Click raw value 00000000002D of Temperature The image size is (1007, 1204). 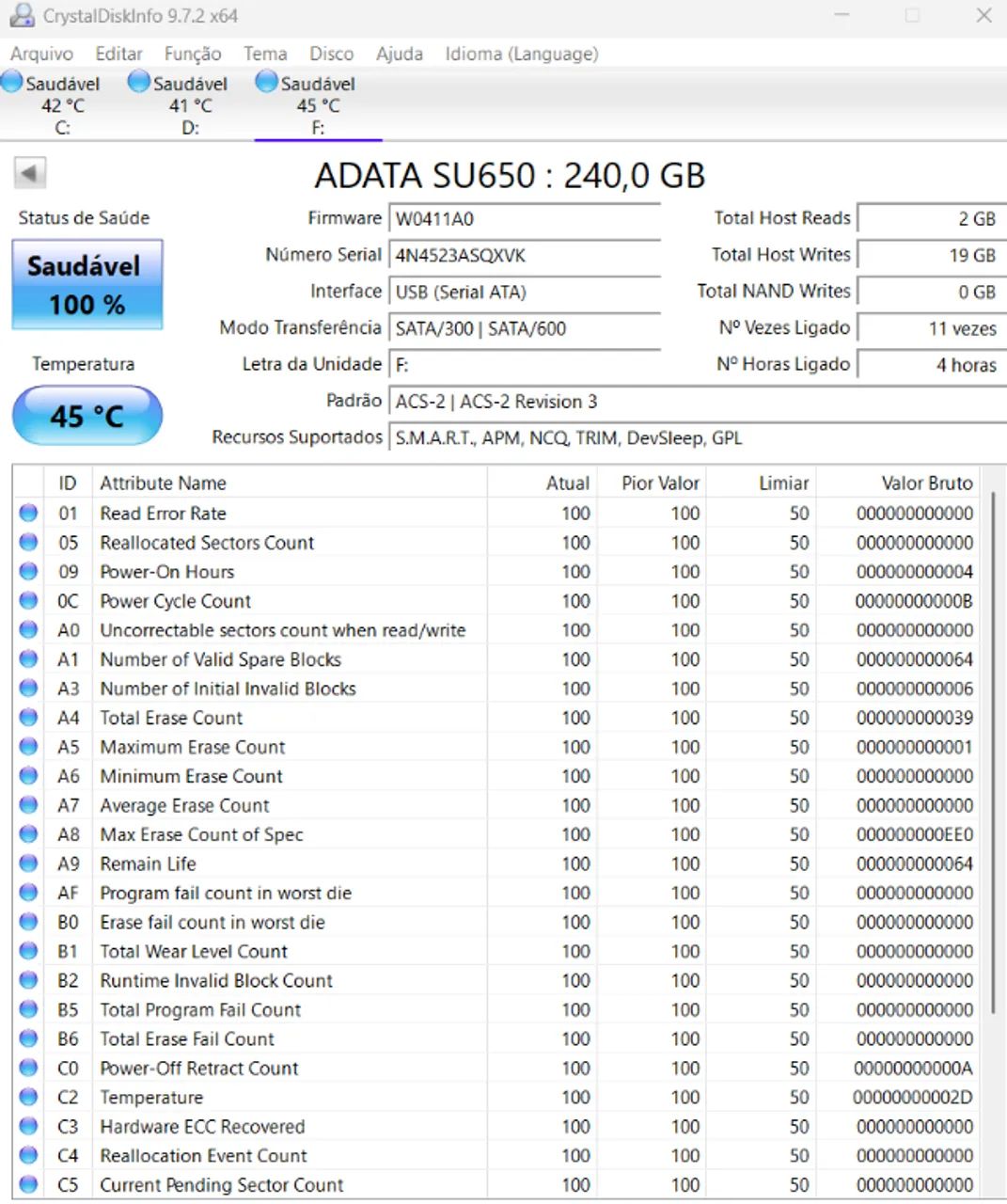point(912,1097)
